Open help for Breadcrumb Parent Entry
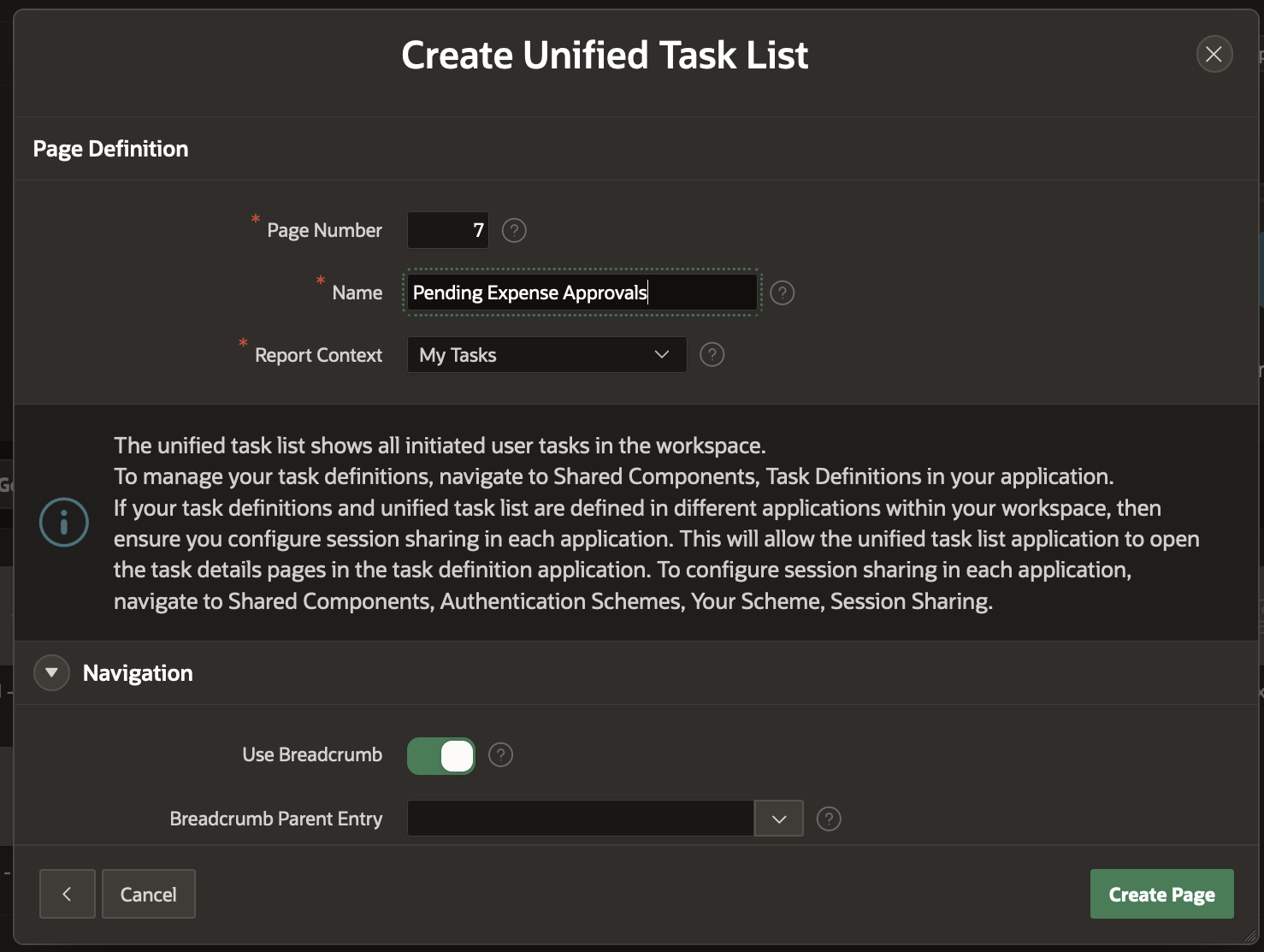This screenshot has width=1264, height=952. [x=828, y=819]
